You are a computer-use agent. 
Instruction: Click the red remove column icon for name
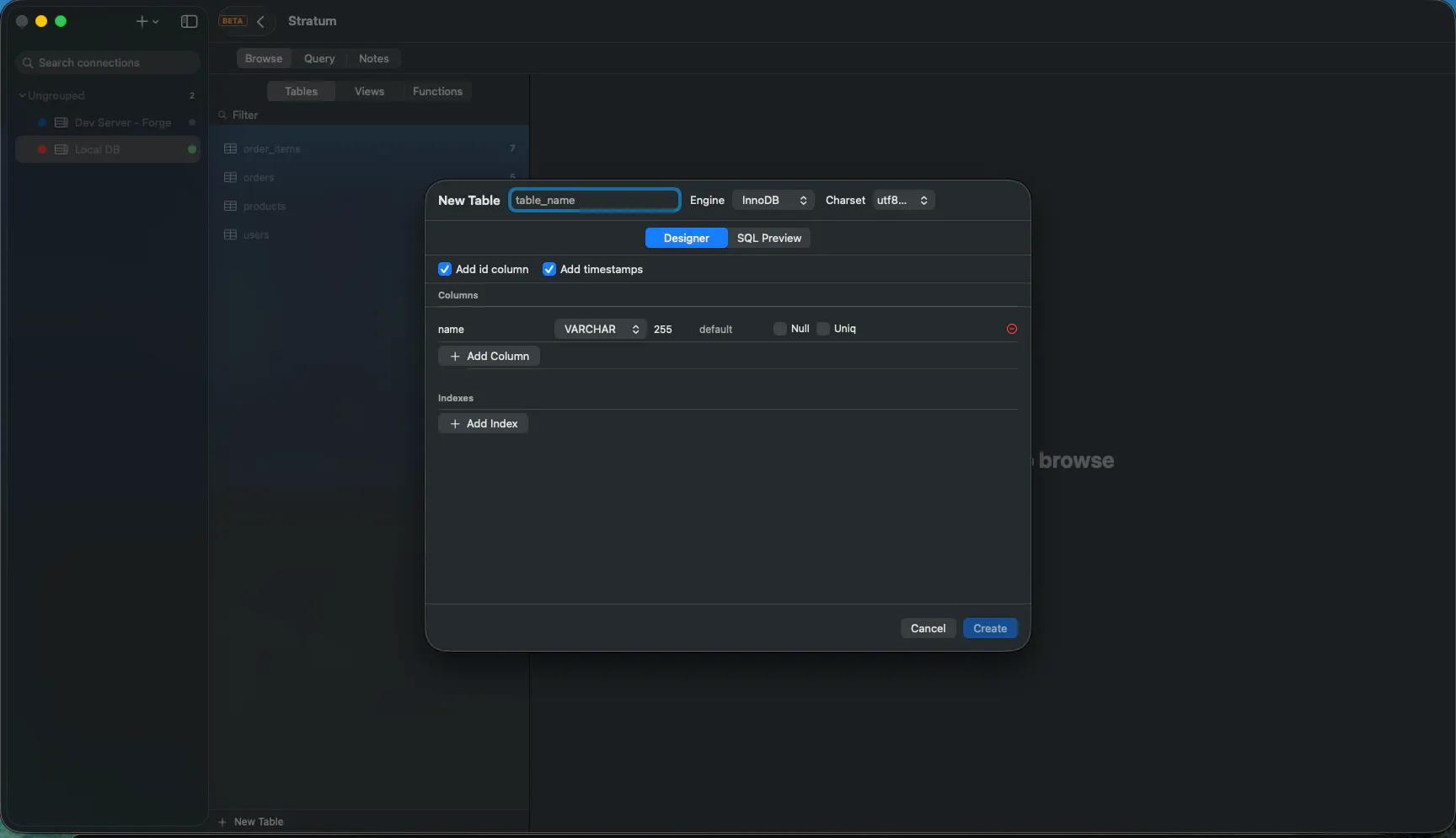[1012, 329]
